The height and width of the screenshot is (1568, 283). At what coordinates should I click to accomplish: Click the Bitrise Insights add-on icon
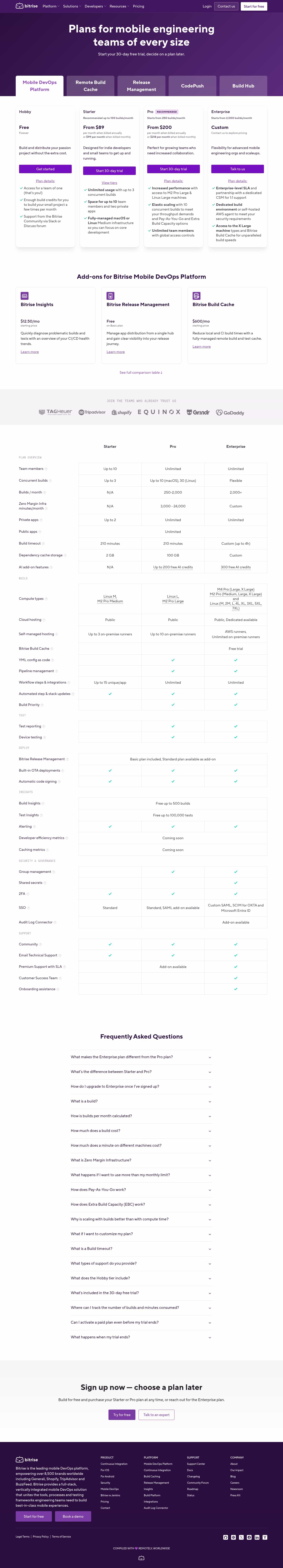24,296
